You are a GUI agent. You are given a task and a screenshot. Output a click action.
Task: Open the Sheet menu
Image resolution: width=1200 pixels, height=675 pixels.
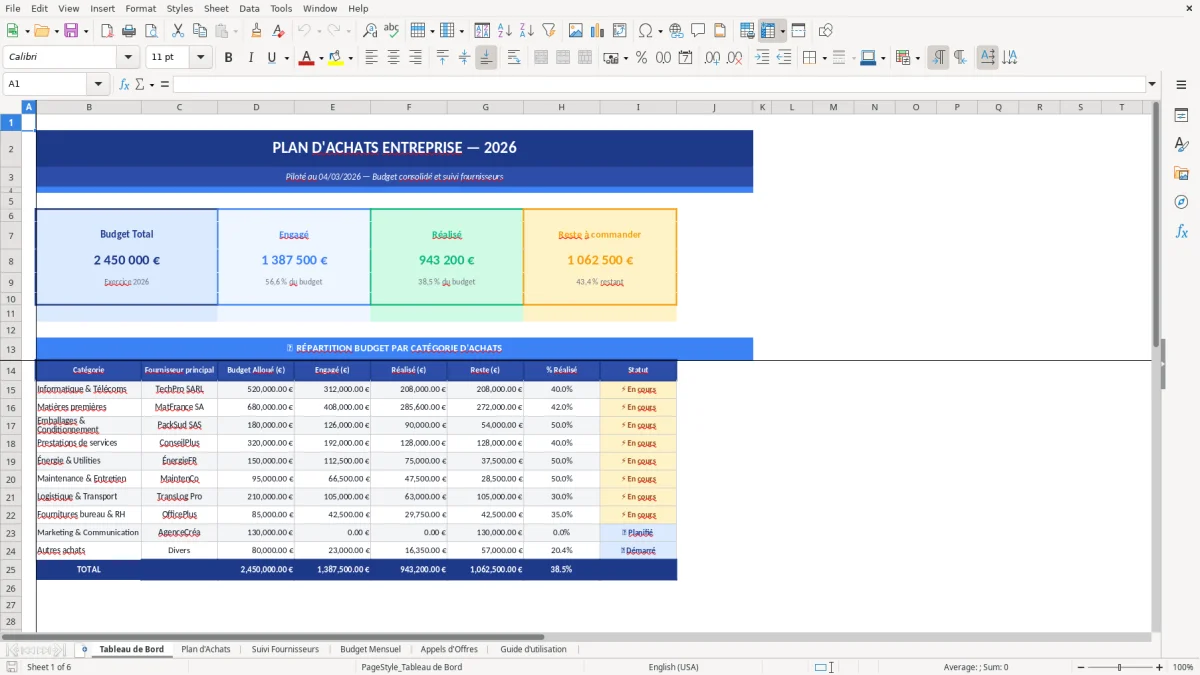point(216,8)
